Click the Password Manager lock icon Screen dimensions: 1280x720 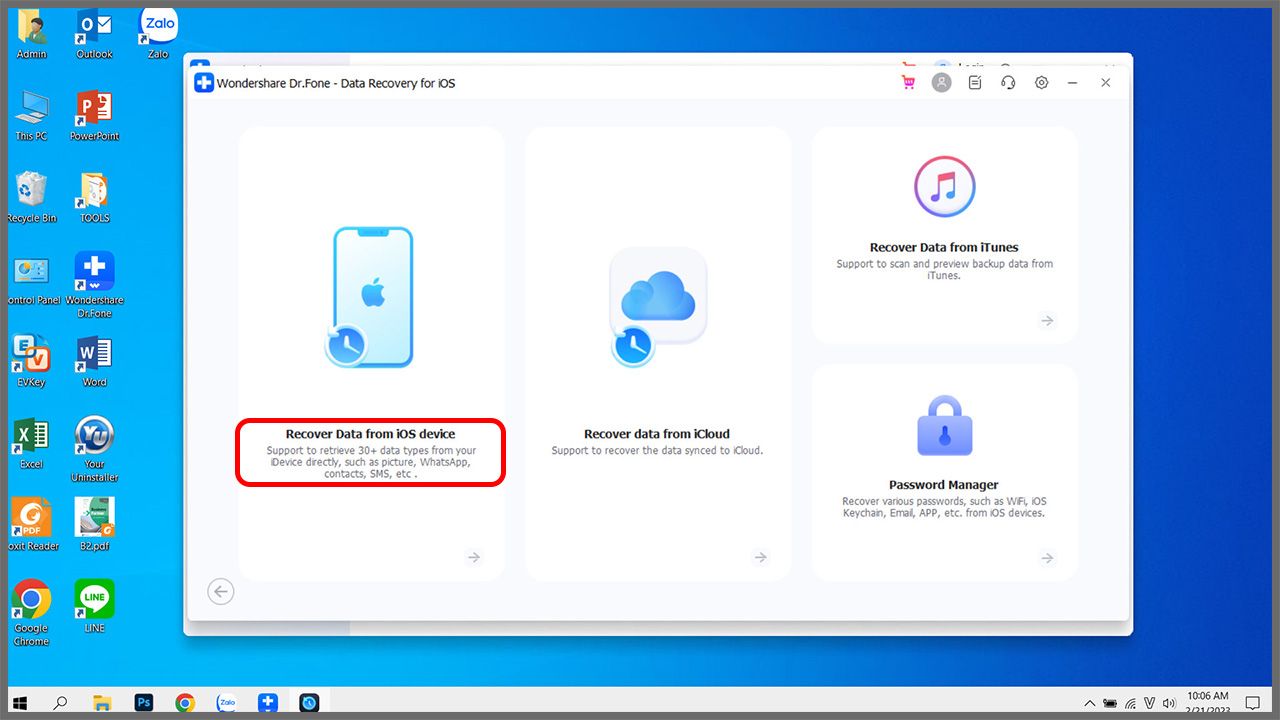[x=944, y=425]
